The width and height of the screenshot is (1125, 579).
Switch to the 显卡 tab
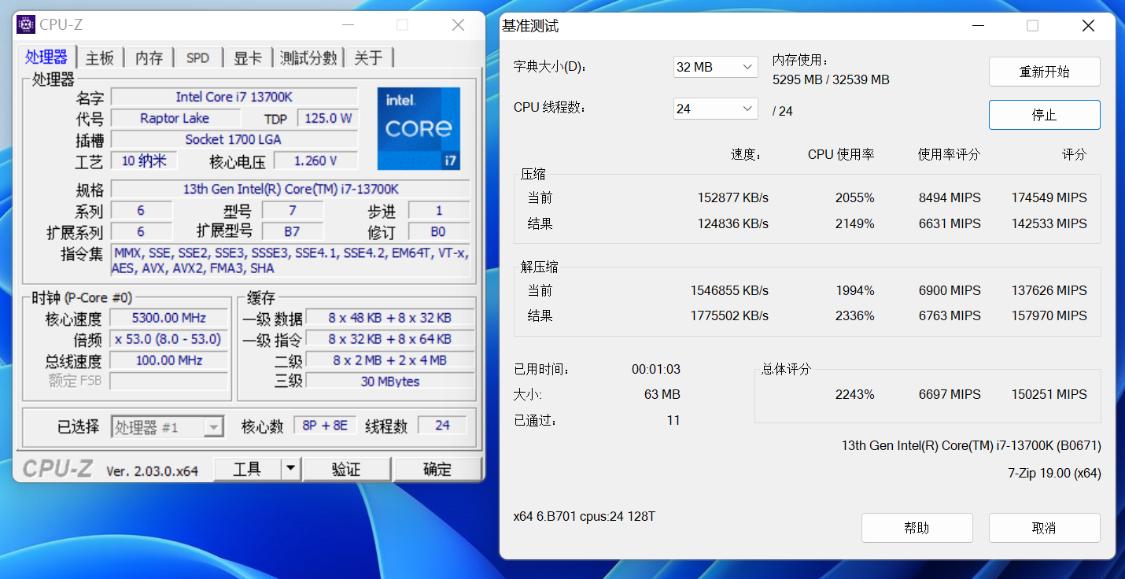[247, 58]
